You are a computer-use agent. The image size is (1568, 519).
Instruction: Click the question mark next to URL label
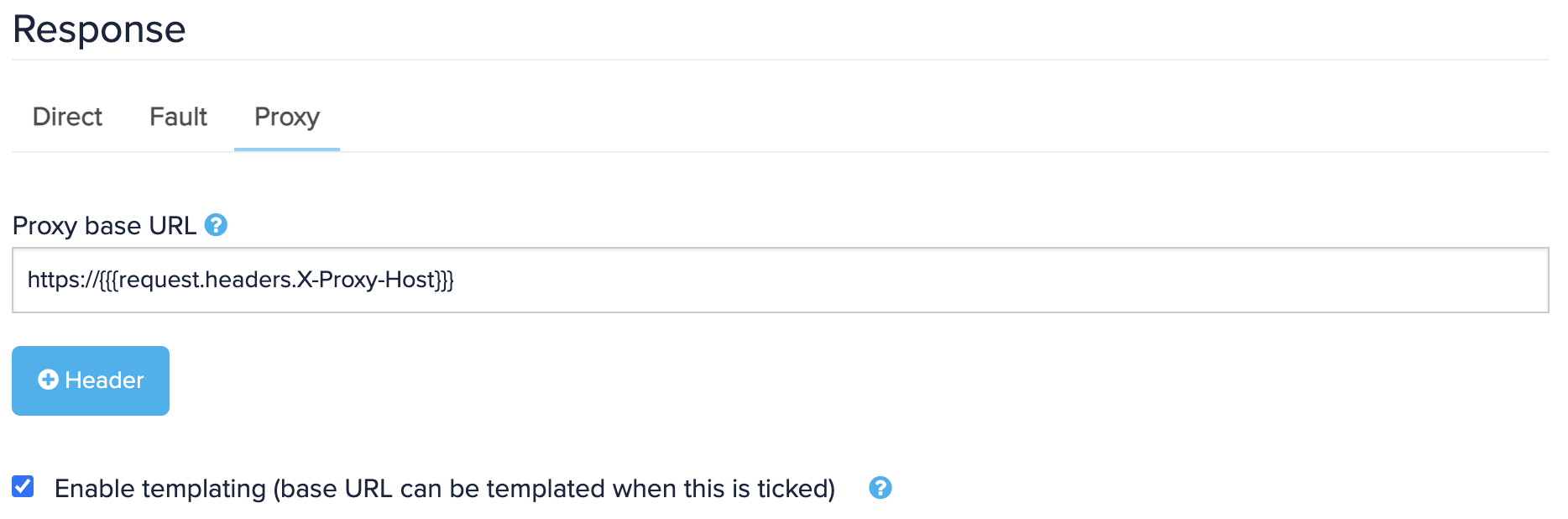click(x=216, y=225)
